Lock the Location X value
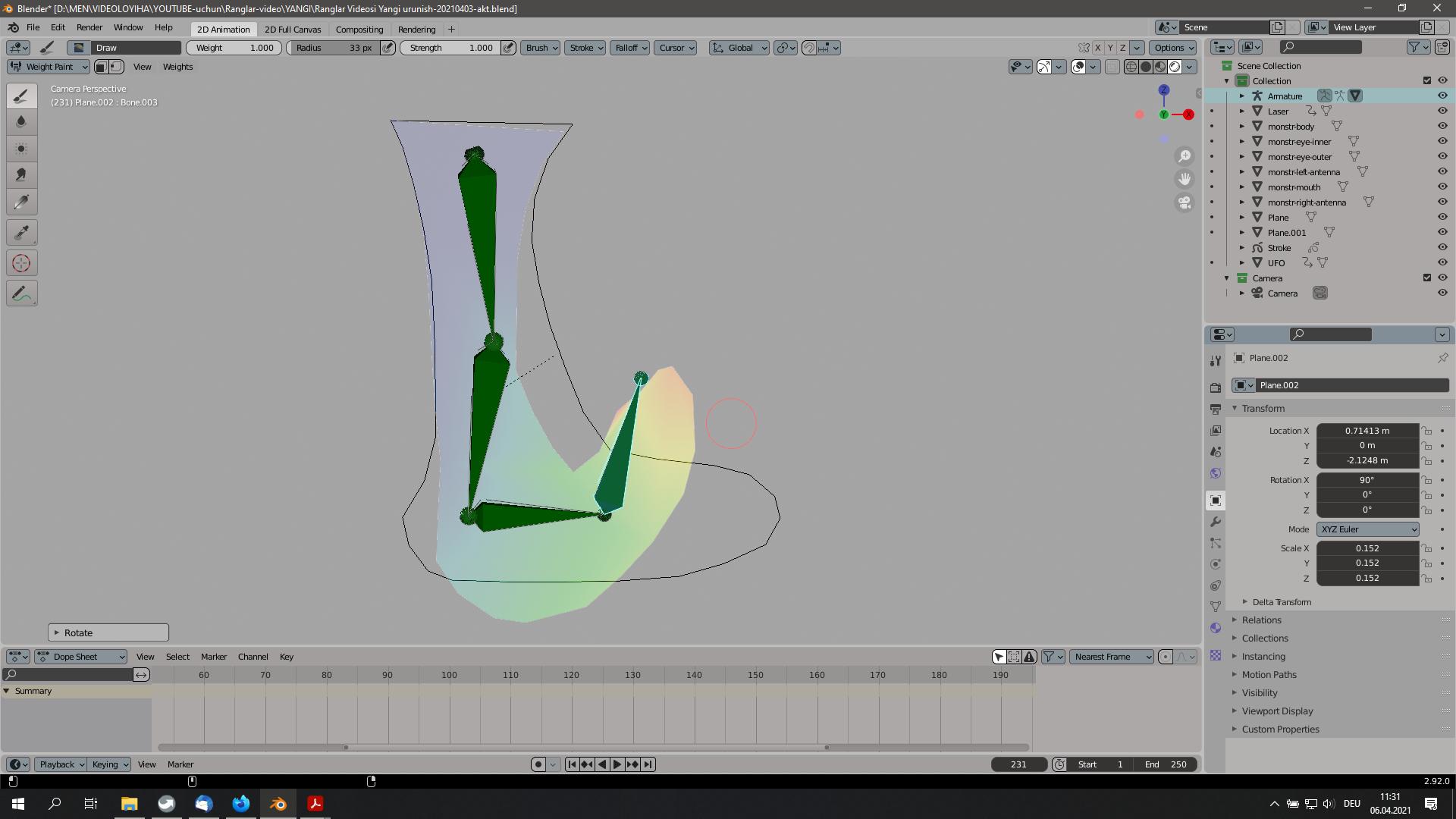Screen dimensions: 1456x819 coord(1426,431)
